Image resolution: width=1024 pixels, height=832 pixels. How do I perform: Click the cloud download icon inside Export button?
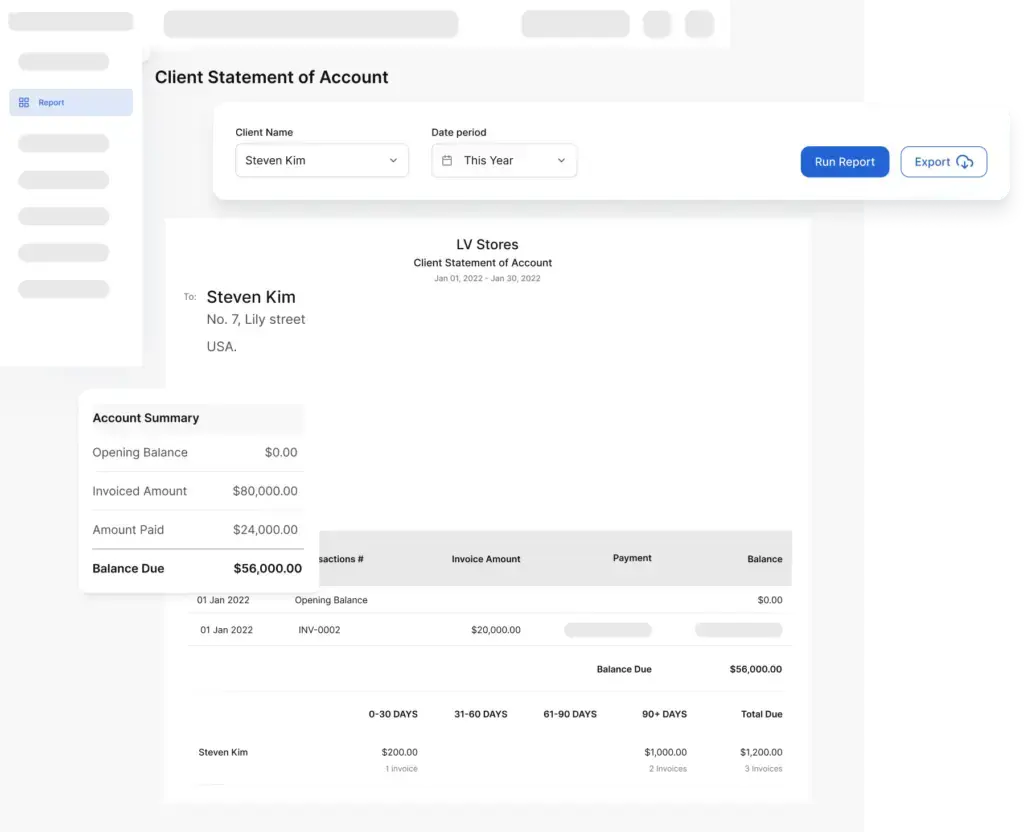[x=963, y=161]
